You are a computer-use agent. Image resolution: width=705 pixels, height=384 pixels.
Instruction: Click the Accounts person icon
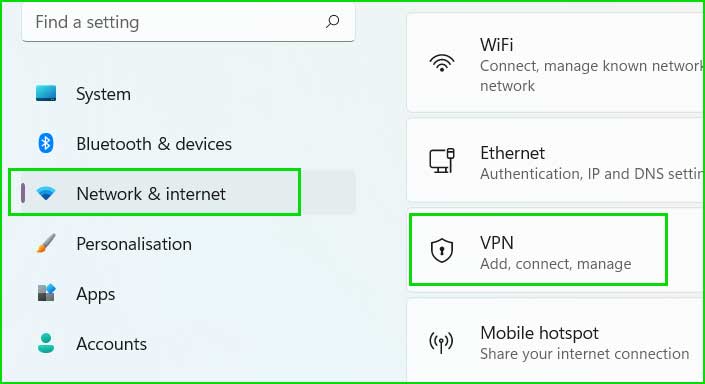(x=46, y=343)
